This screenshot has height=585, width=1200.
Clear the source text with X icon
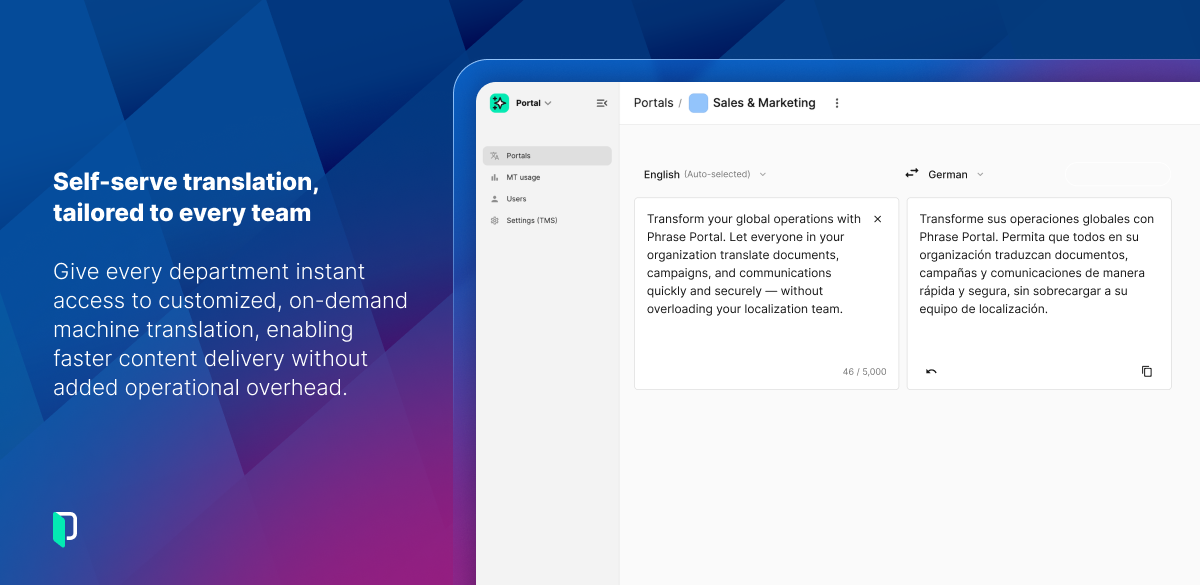tap(878, 219)
